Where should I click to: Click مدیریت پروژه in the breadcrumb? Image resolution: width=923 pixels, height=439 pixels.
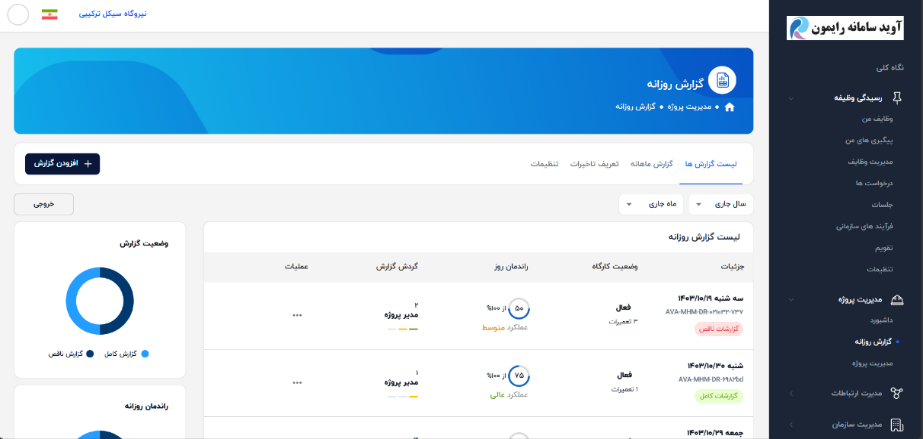tap(690, 107)
